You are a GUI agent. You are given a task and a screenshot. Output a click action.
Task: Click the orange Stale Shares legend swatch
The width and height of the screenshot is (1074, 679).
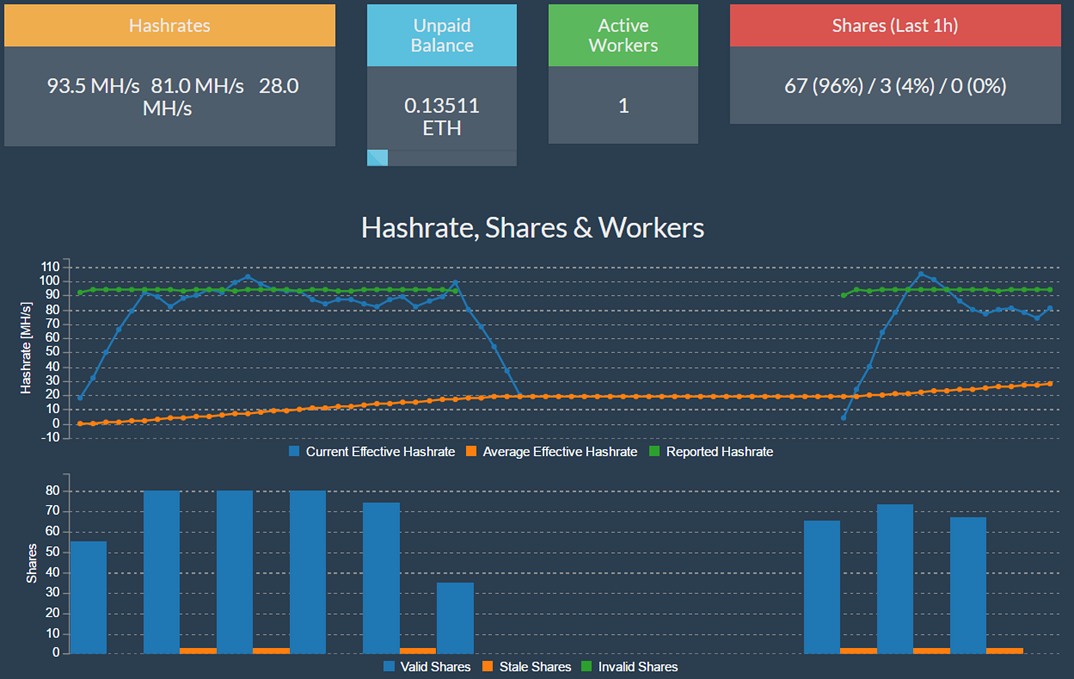(488, 667)
